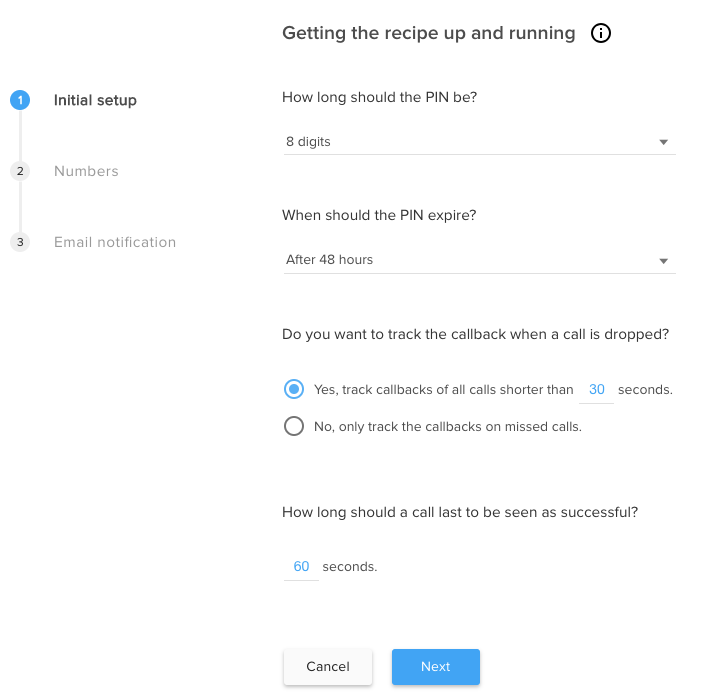
Task: Click the Cancel button
Action: (x=328, y=667)
